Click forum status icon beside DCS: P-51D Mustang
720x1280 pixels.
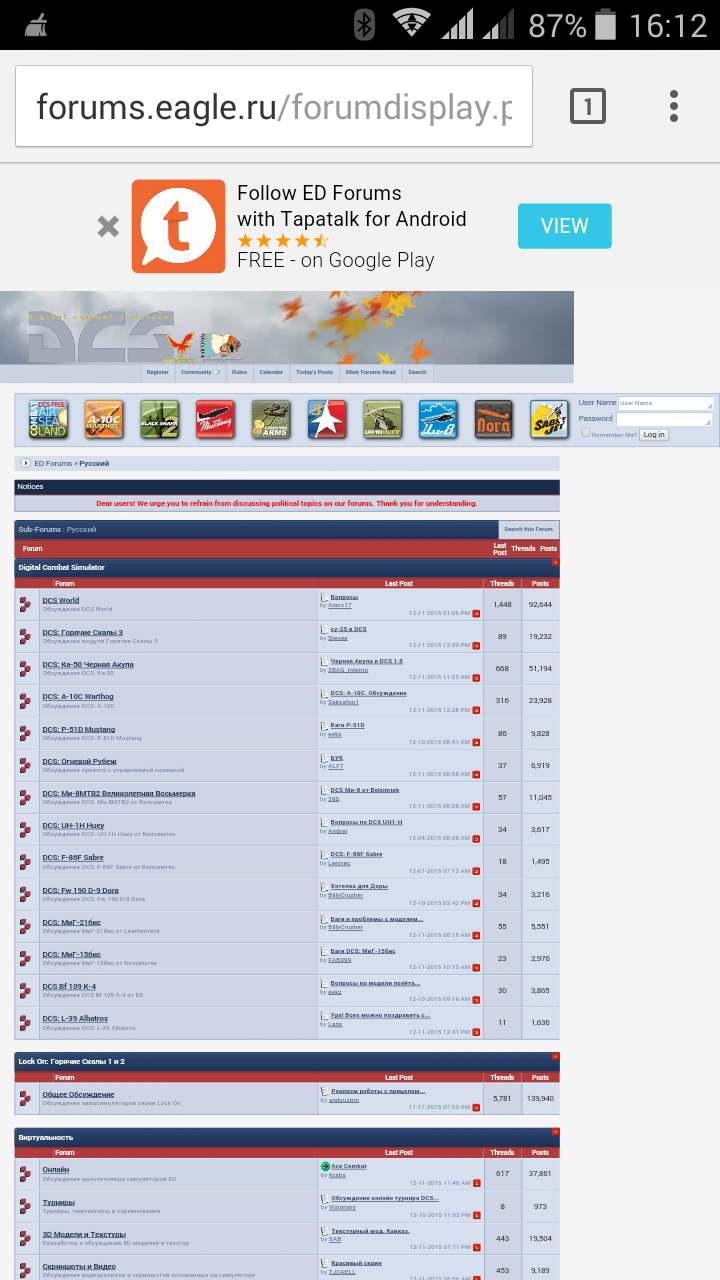tap(27, 733)
